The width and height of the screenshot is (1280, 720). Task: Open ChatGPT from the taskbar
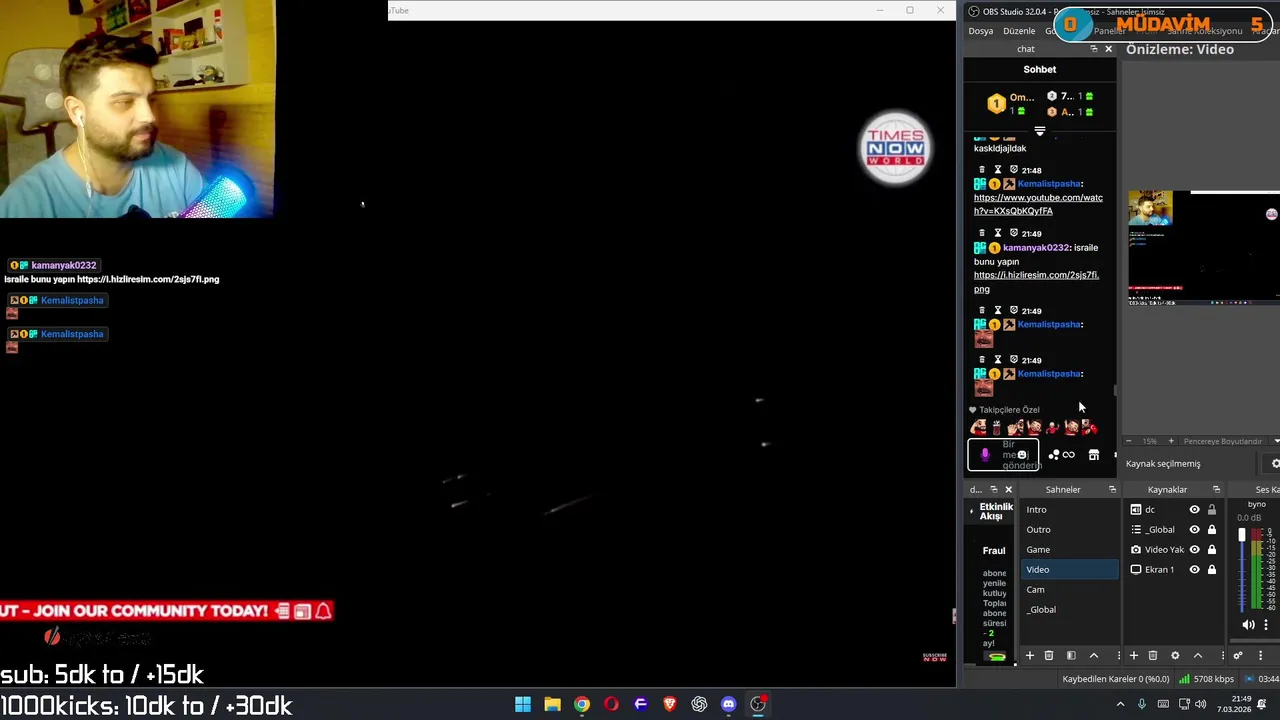click(699, 704)
